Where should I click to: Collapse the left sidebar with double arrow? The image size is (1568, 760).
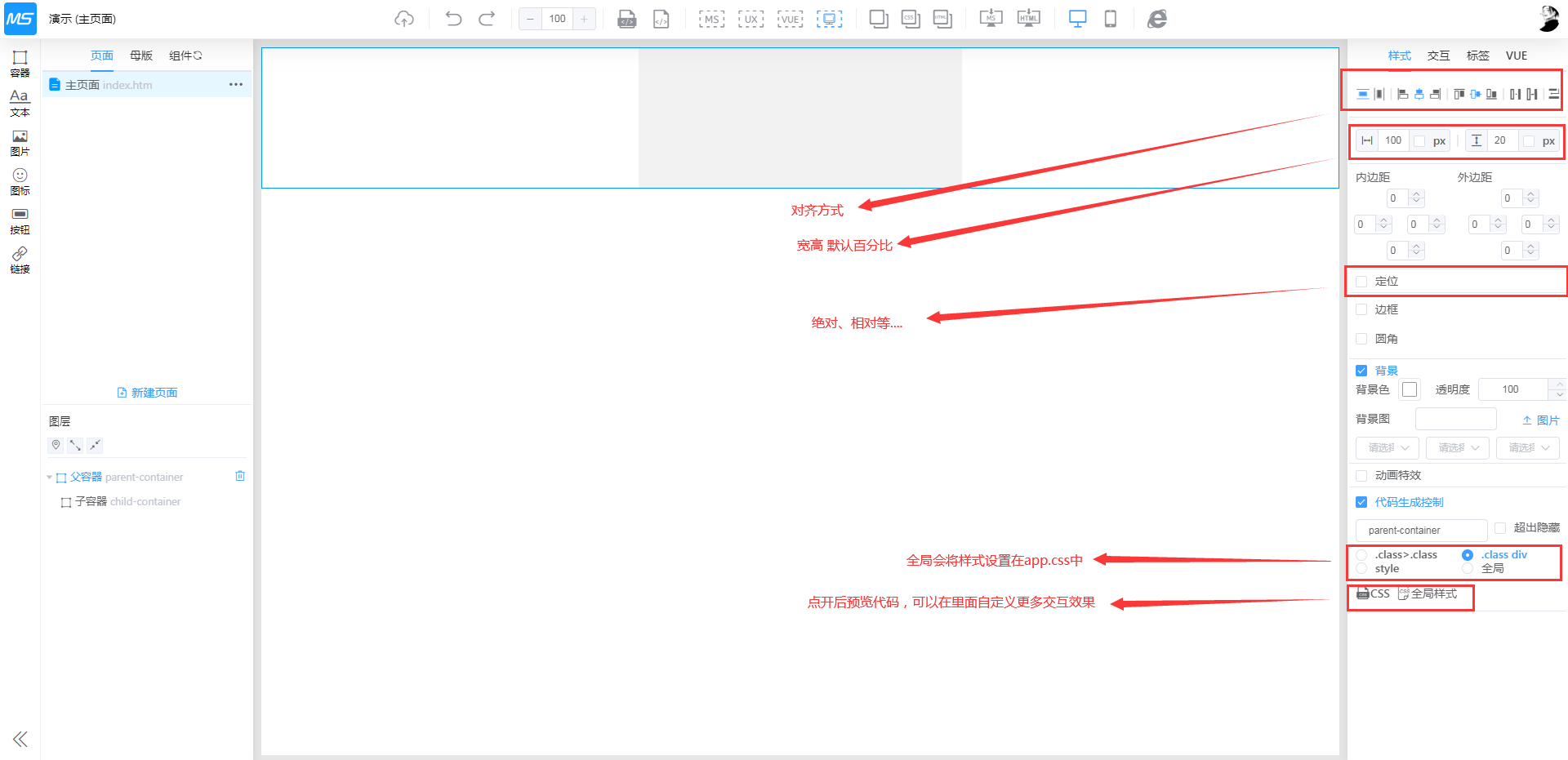click(20, 739)
